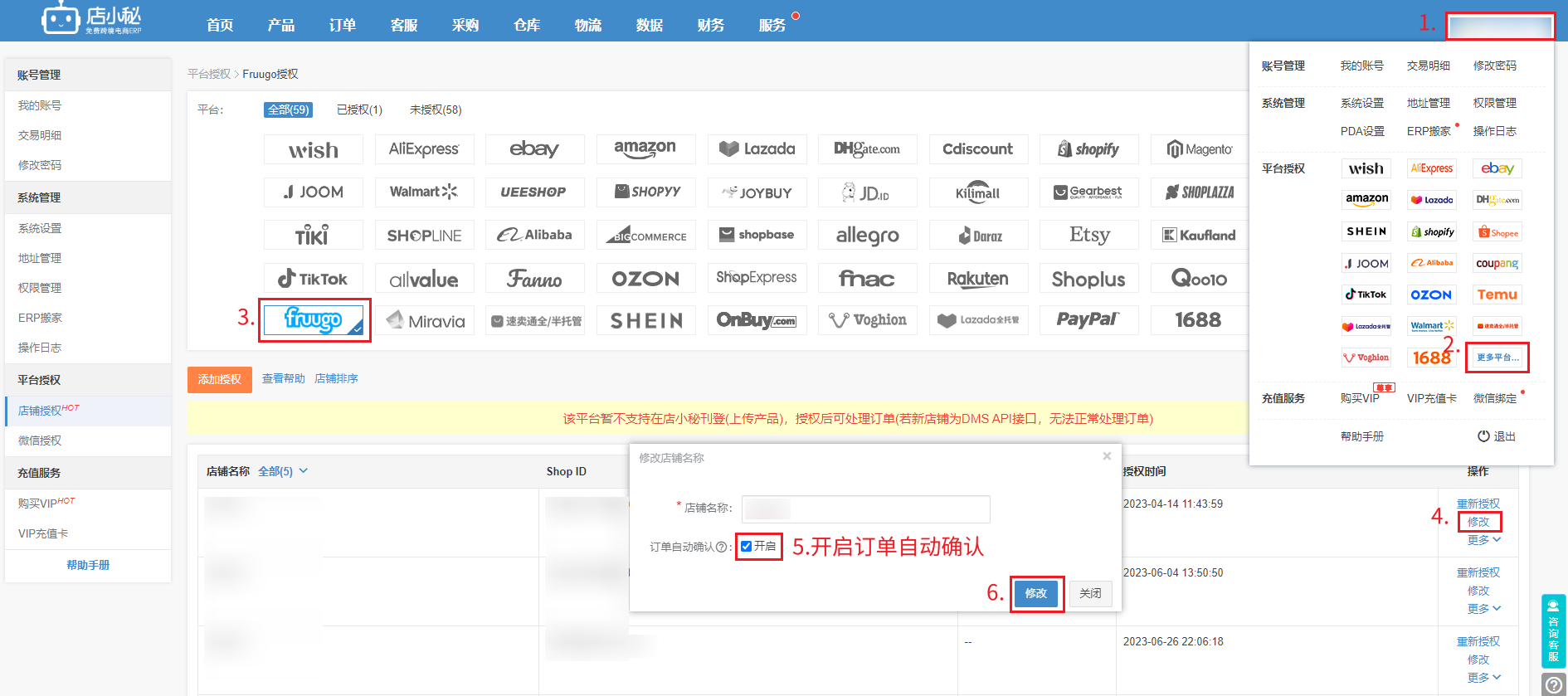Open 购买VIP in the dropdown panel
This screenshot has height=696, width=1568.
tap(1360, 398)
